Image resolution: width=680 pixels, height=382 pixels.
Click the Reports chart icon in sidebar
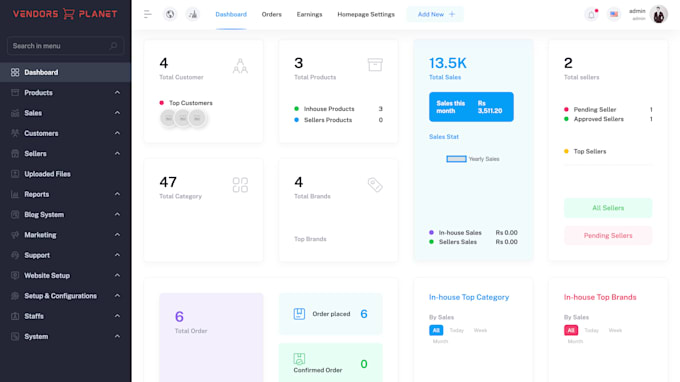click(x=15, y=194)
